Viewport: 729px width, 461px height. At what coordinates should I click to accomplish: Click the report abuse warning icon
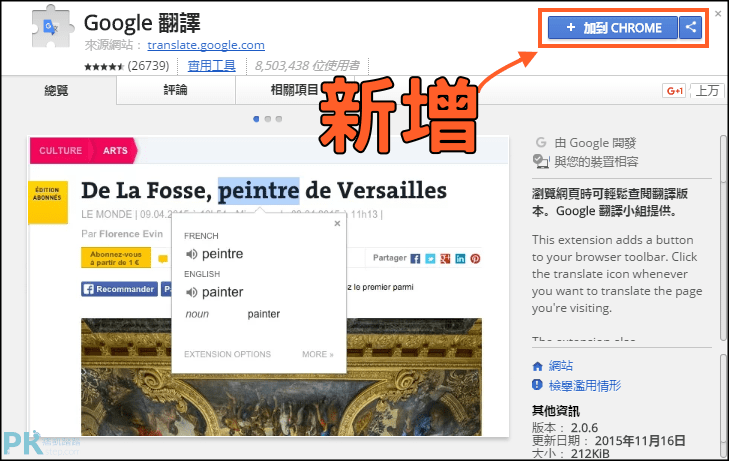click(x=537, y=385)
